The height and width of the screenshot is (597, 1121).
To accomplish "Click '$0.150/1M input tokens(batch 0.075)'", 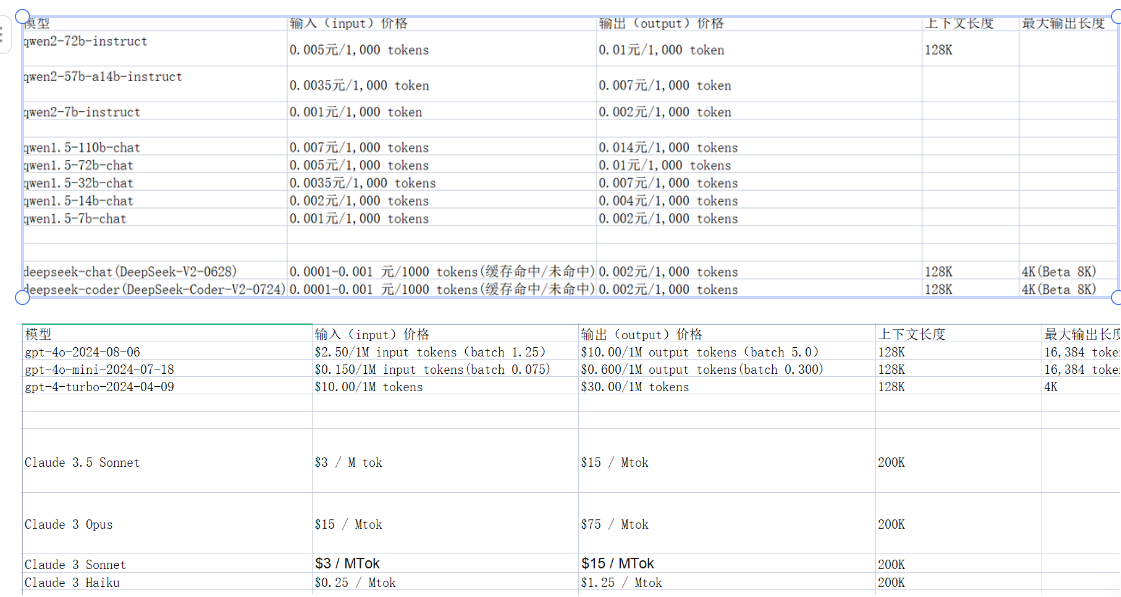I will [x=433, y=370].
